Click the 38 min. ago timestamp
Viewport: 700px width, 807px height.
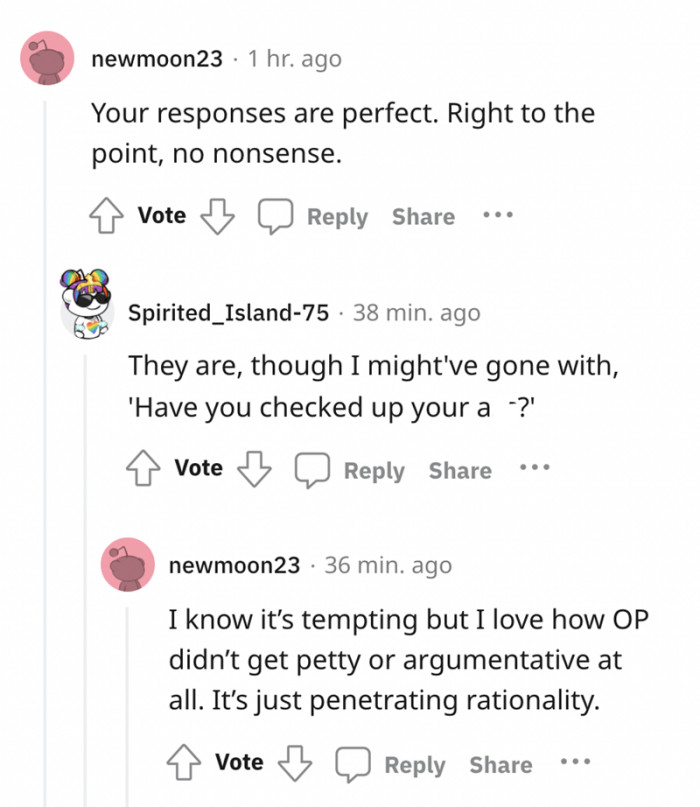coord(416,312)
